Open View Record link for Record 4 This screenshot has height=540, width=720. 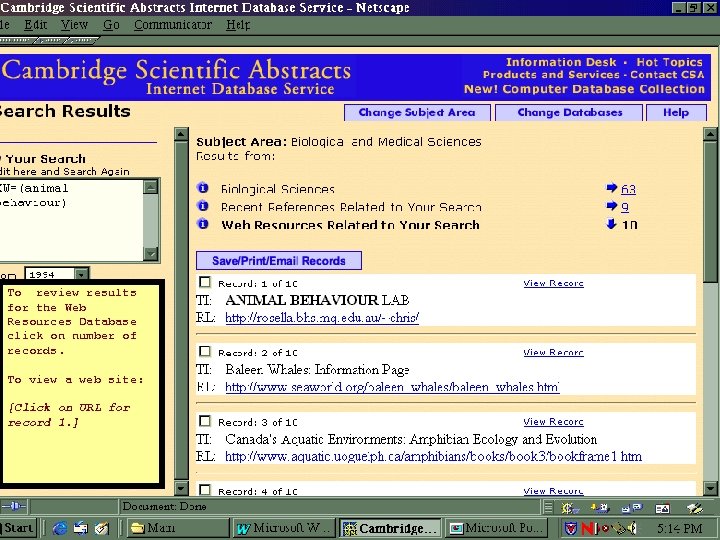tap(553, 491)
